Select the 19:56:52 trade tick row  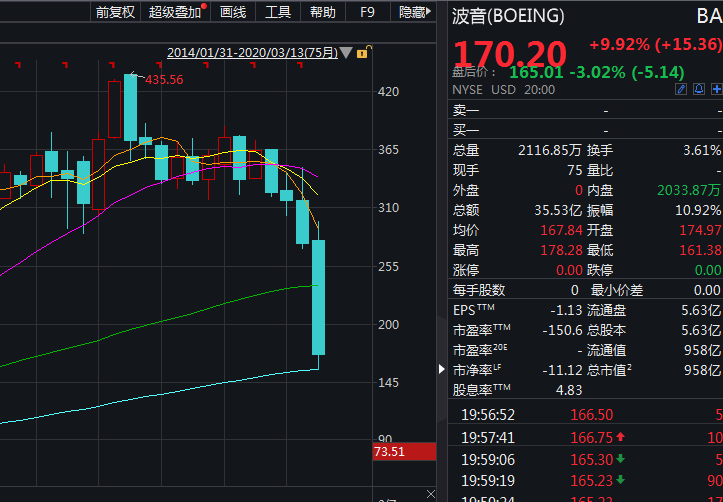(585, 415)
